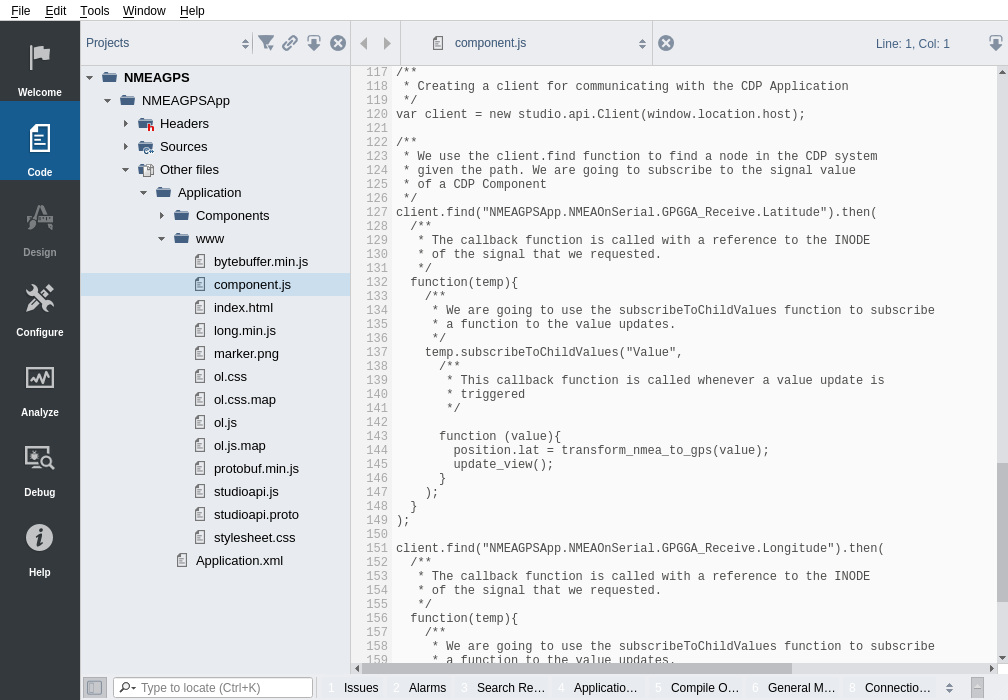
Task: Go forward in editor navigation history
Action: click(387, 43)
